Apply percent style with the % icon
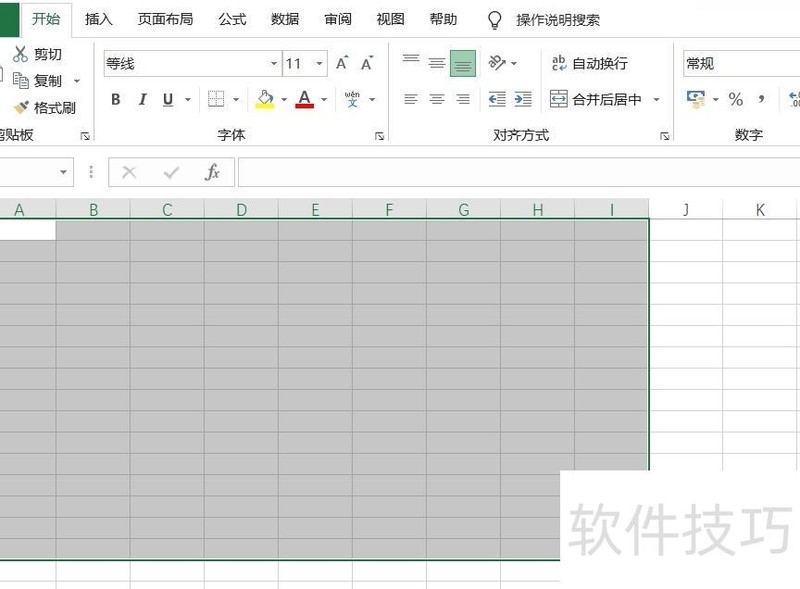The image size is (800, 589). pyautogui.click(x=736, y=99)
